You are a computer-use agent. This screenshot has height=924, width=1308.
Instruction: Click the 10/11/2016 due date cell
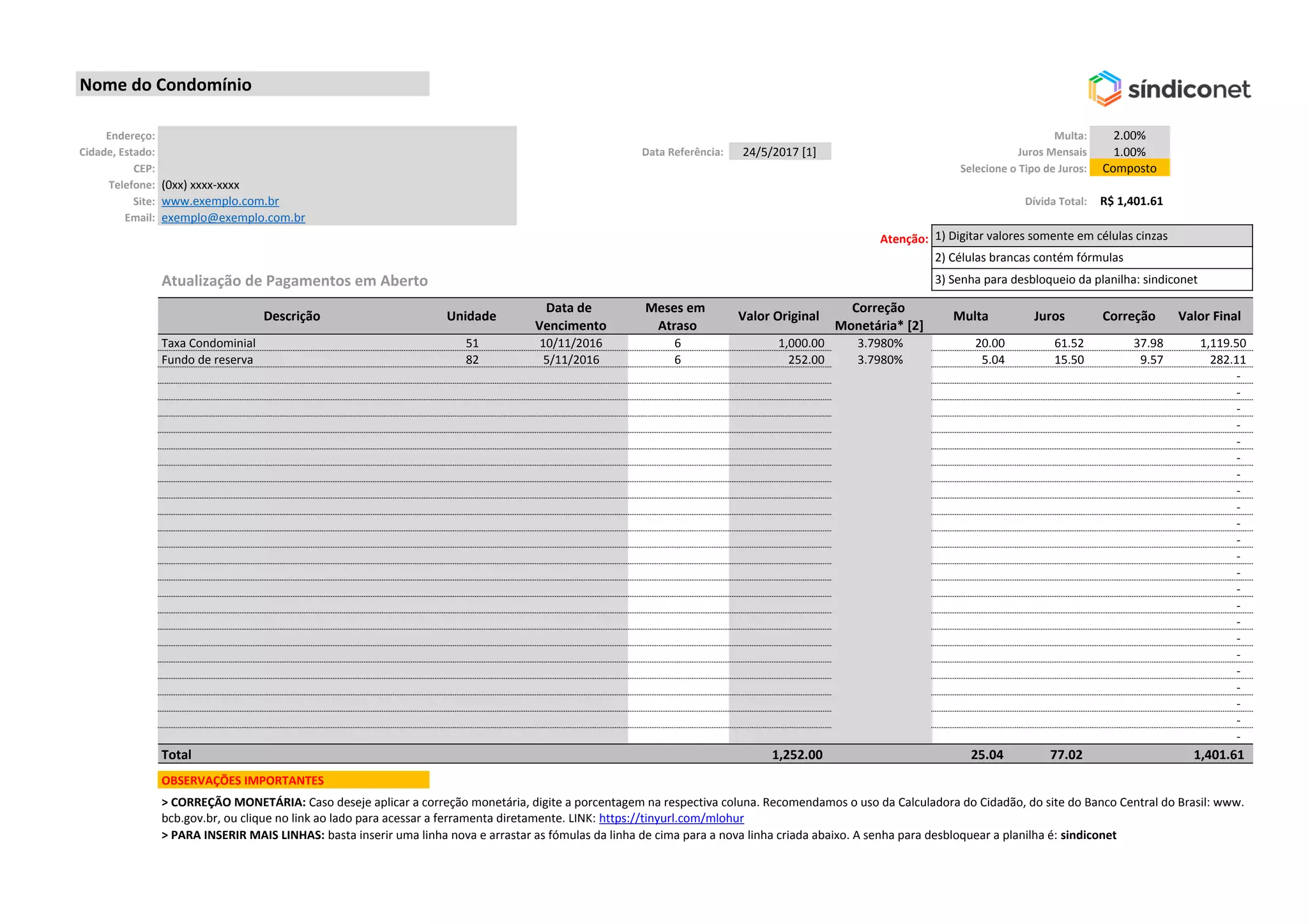click(x=570, y=343)
